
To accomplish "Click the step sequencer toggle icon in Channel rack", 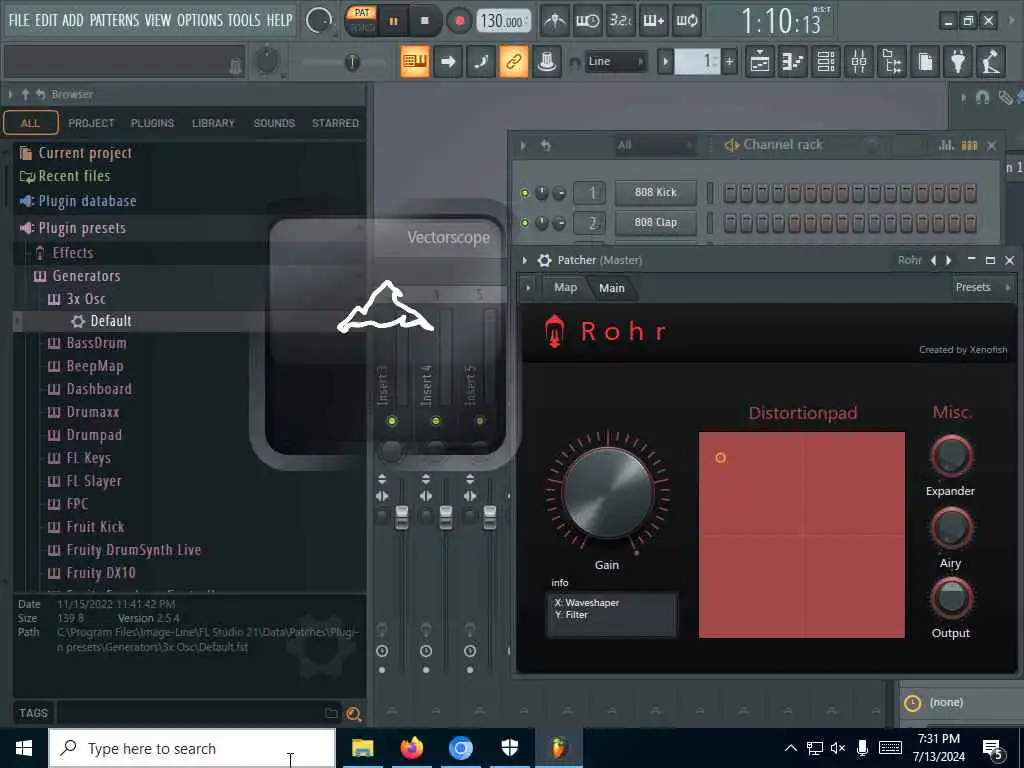I will coord(970,145).
